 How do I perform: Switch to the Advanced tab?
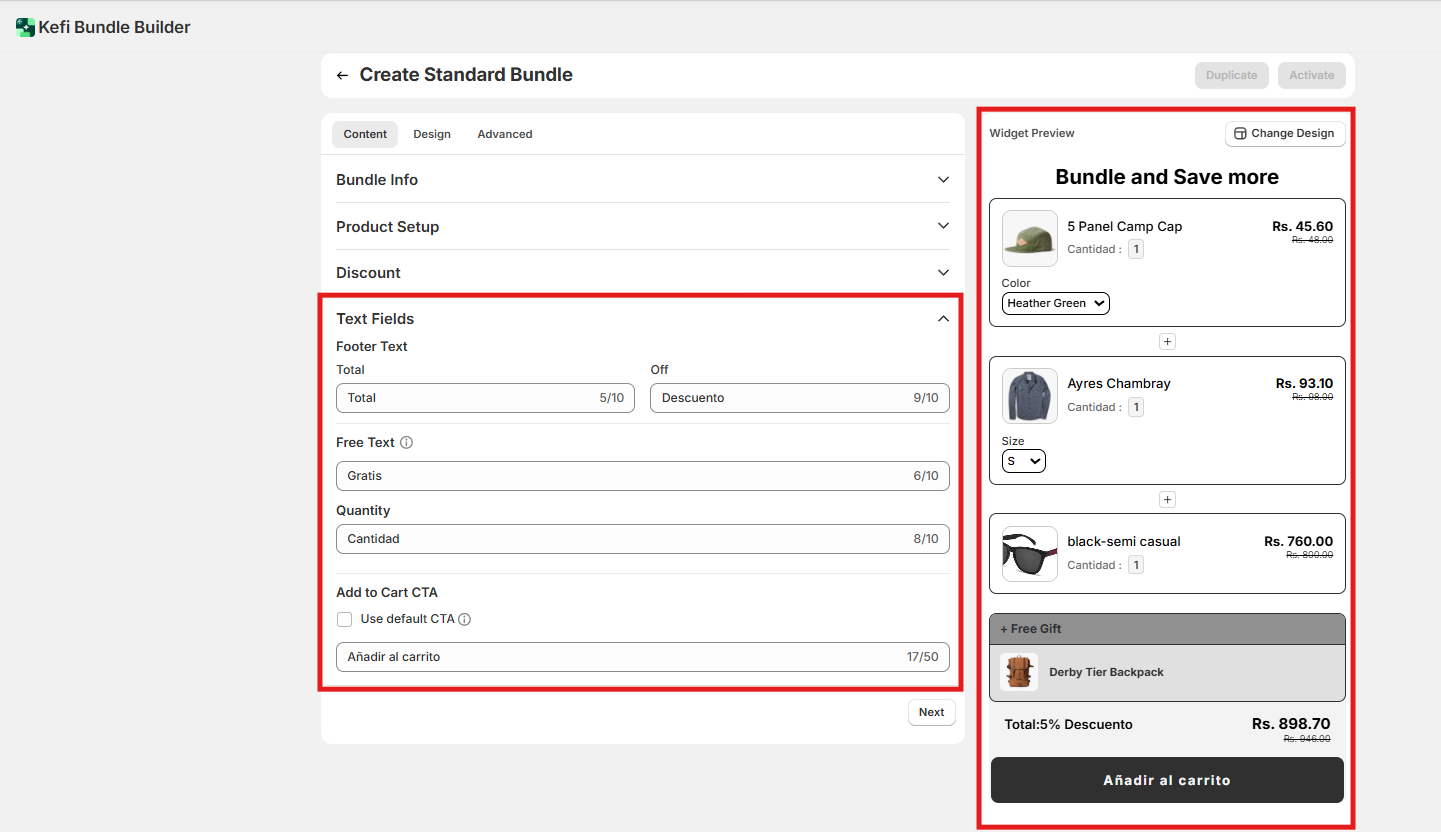tap(504, 134)
